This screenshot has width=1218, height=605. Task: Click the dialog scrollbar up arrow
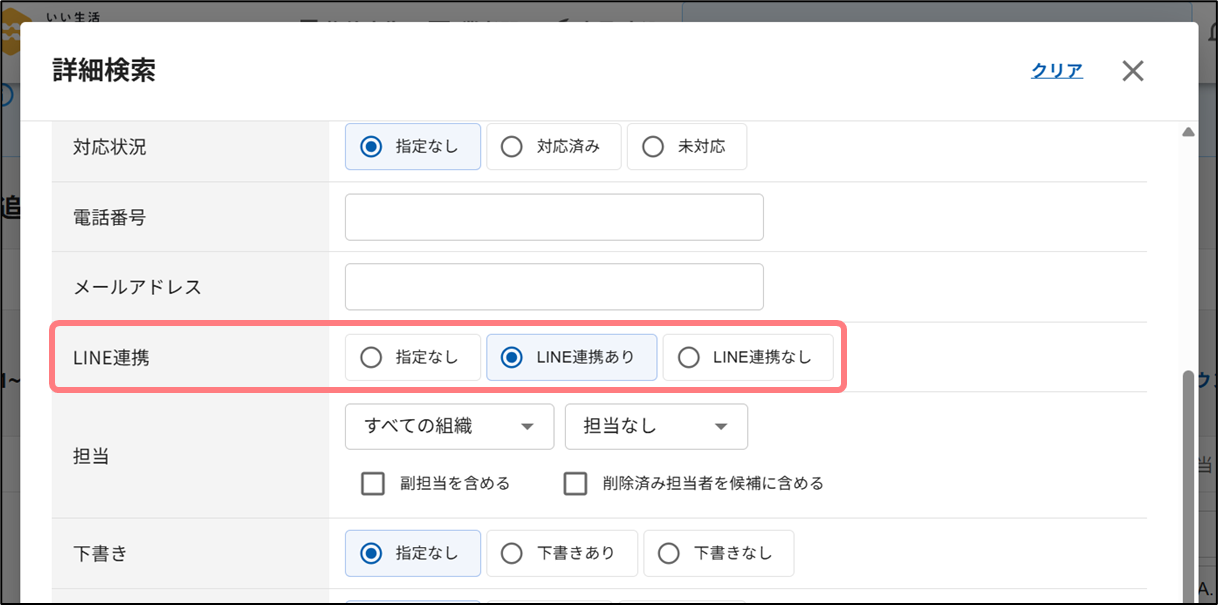tap(1189, 132)
